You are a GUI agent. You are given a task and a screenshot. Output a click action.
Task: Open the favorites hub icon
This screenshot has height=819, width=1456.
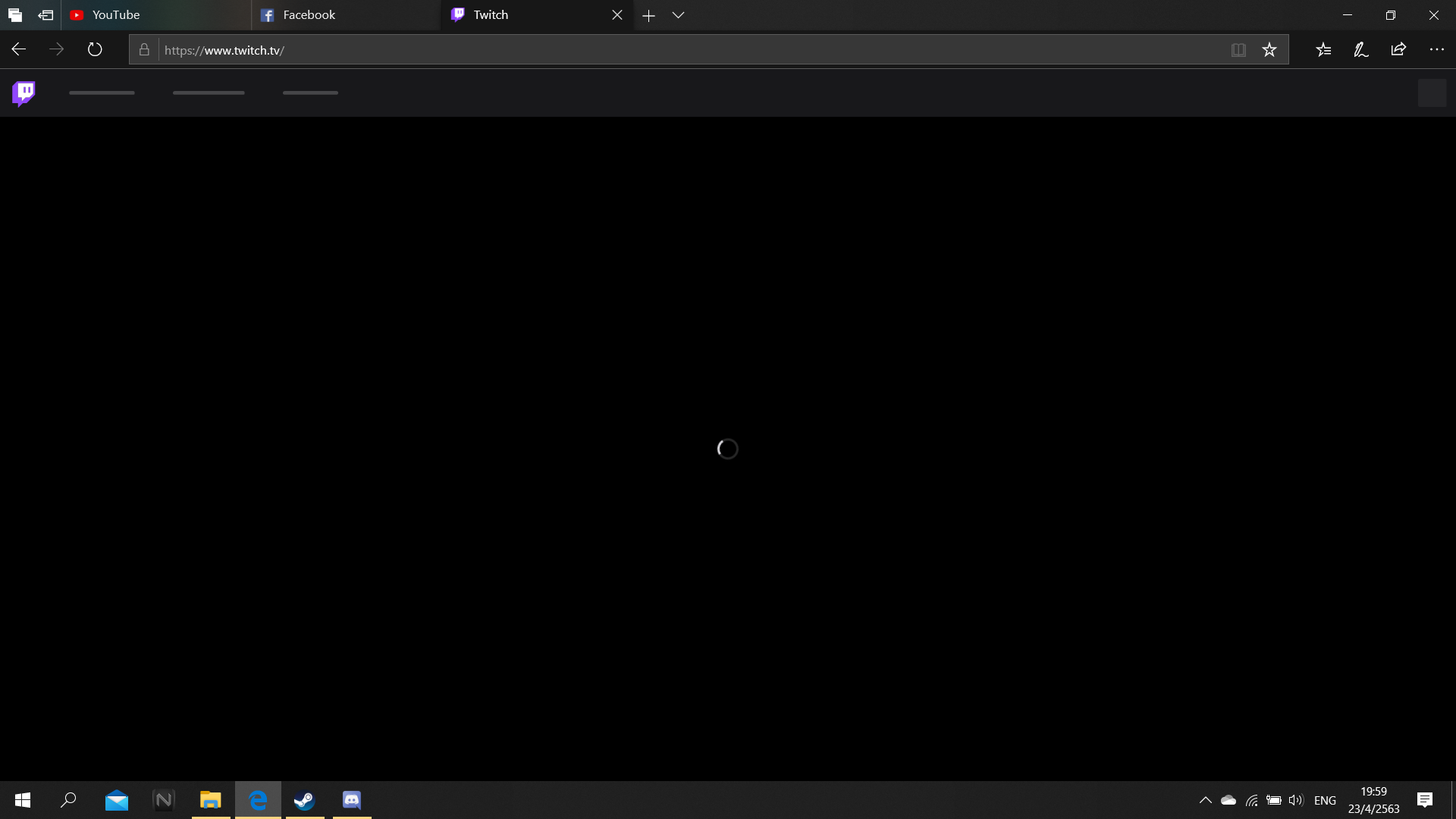[x=1323, y=50]
